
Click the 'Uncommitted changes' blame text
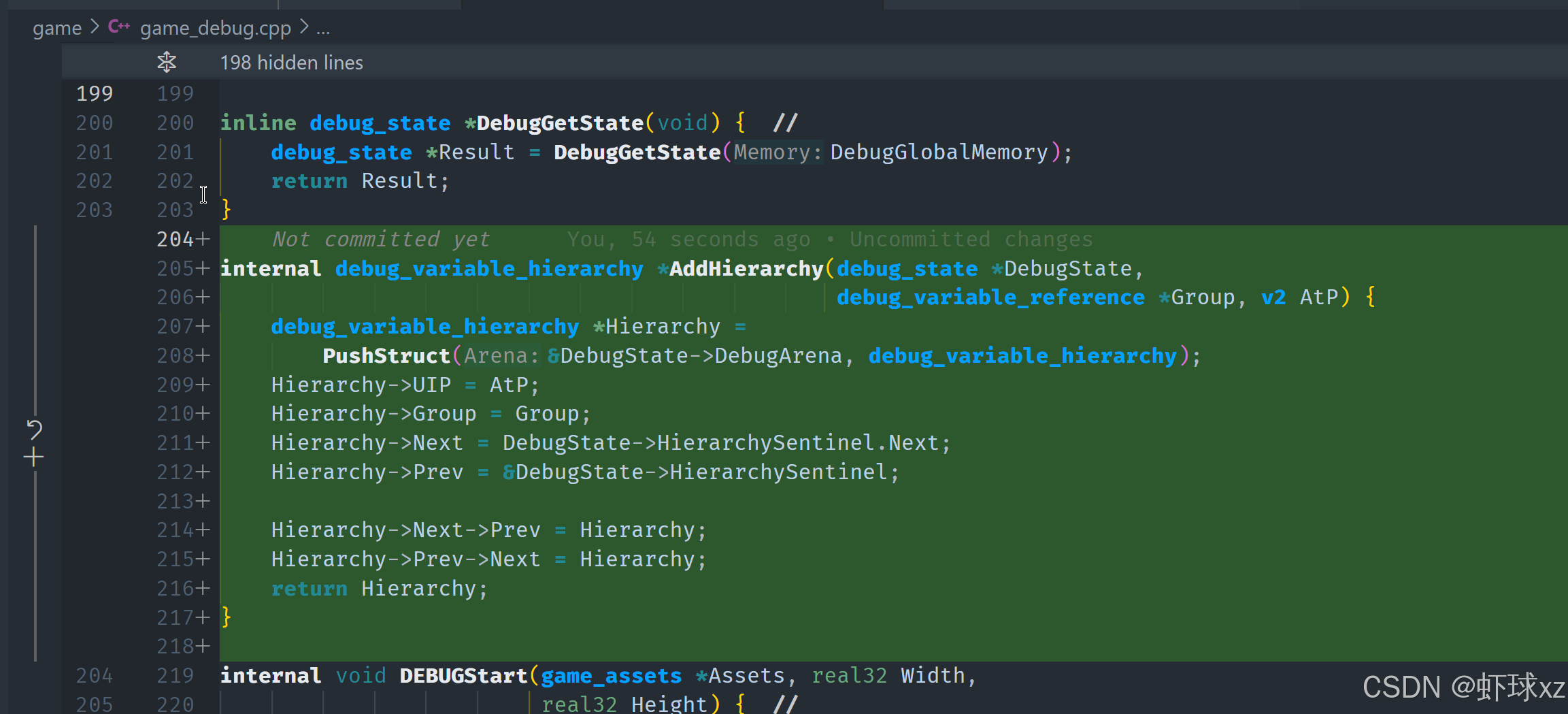click(971, 239)
